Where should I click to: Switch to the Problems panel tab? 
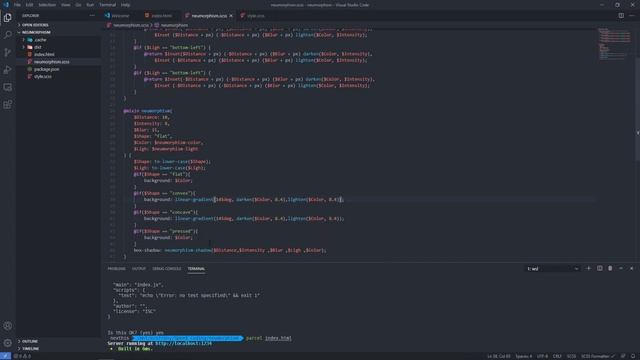pos(117,269)
